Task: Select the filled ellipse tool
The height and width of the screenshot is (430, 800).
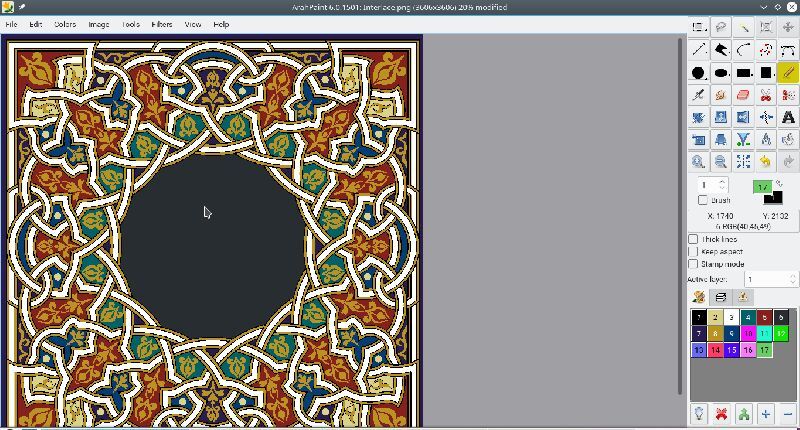Action: 721,72
